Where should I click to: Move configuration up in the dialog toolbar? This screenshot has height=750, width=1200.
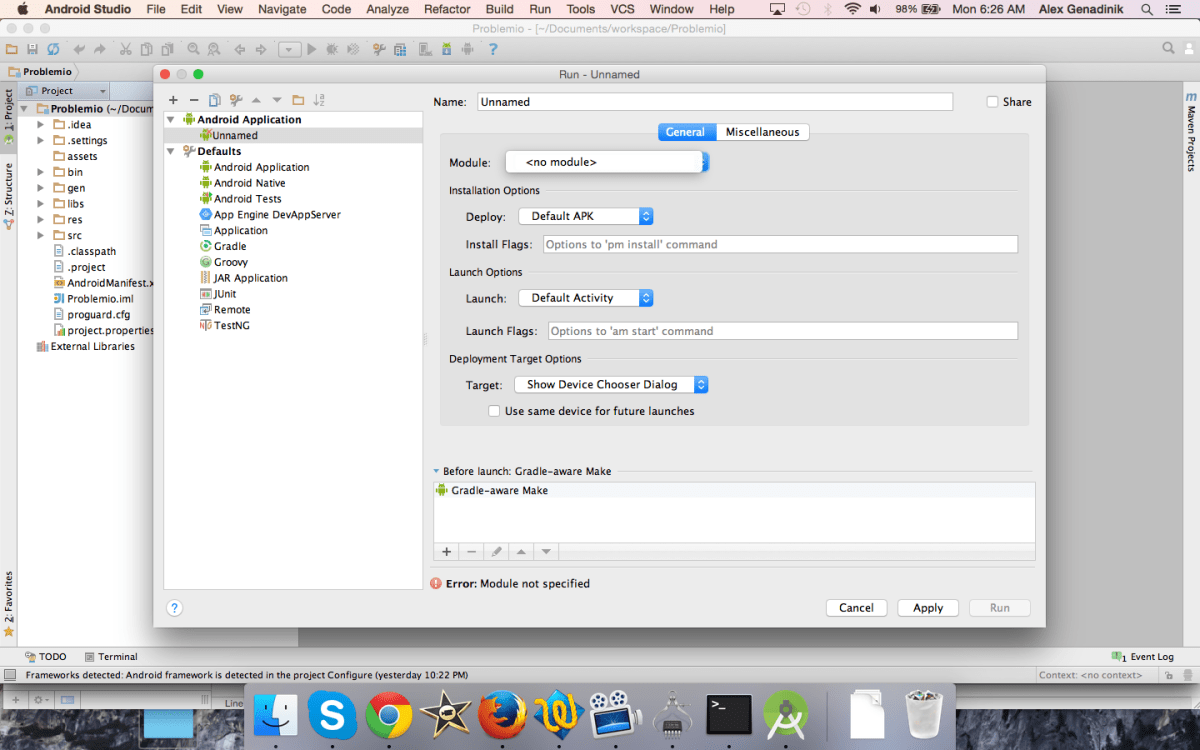pos(256,100)
